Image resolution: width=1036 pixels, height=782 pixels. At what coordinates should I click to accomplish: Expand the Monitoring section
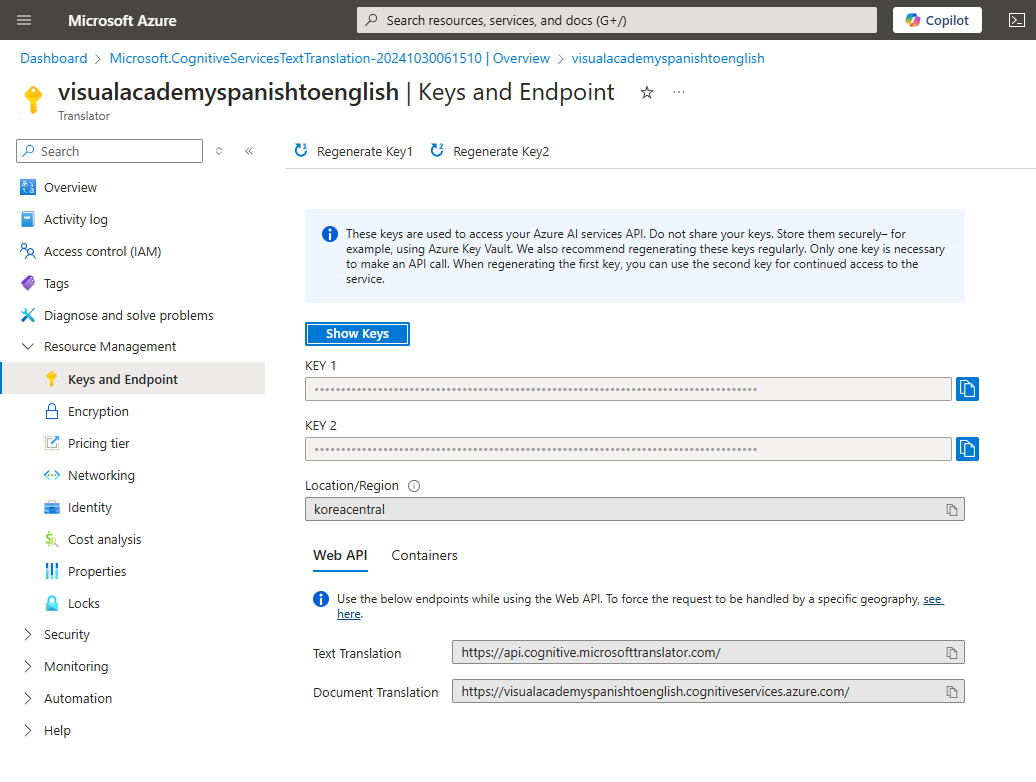pos(27,667)
